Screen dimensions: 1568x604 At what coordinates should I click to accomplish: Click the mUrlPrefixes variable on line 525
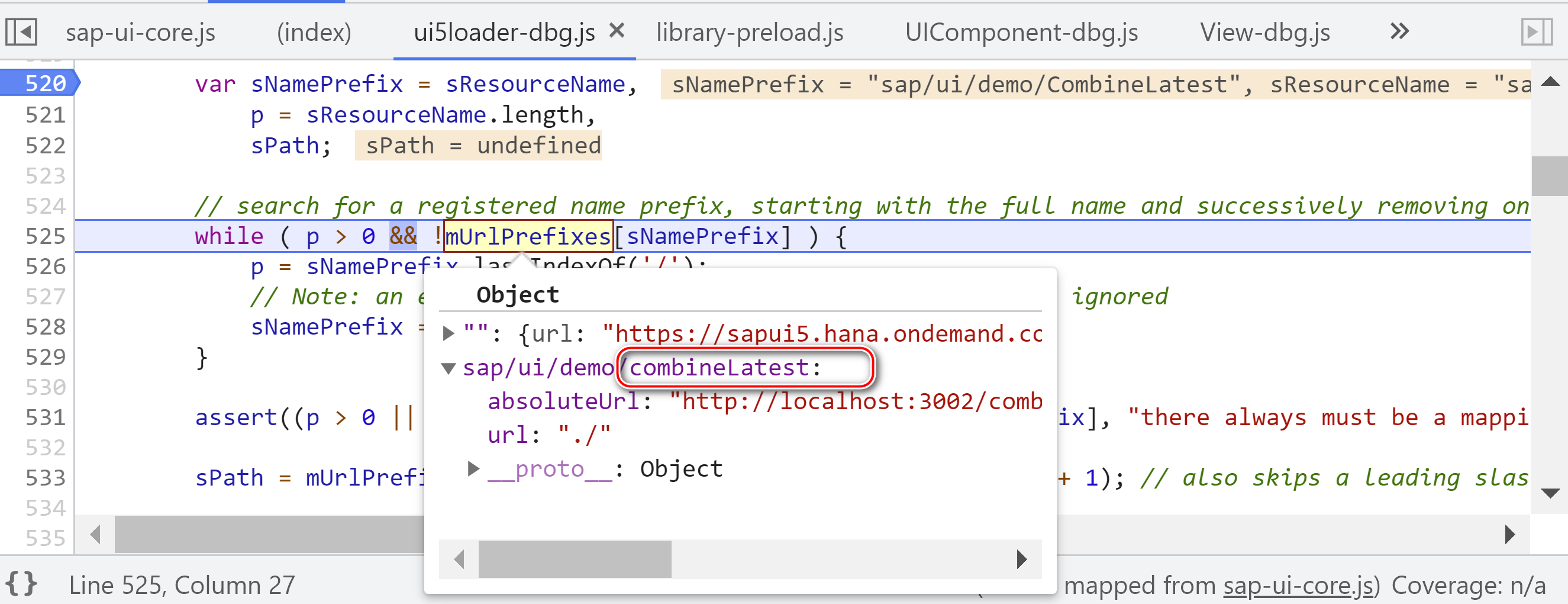(528, 236)
